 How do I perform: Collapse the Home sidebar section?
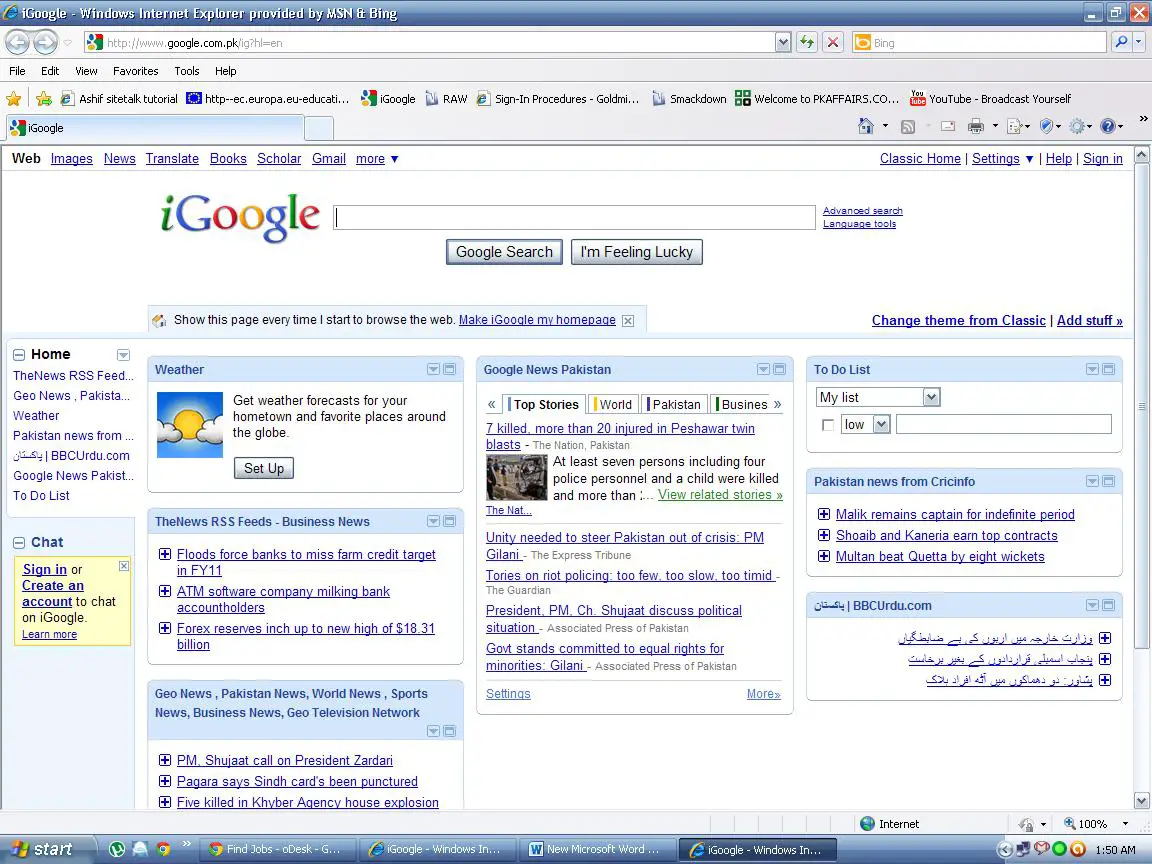(19, 355)
